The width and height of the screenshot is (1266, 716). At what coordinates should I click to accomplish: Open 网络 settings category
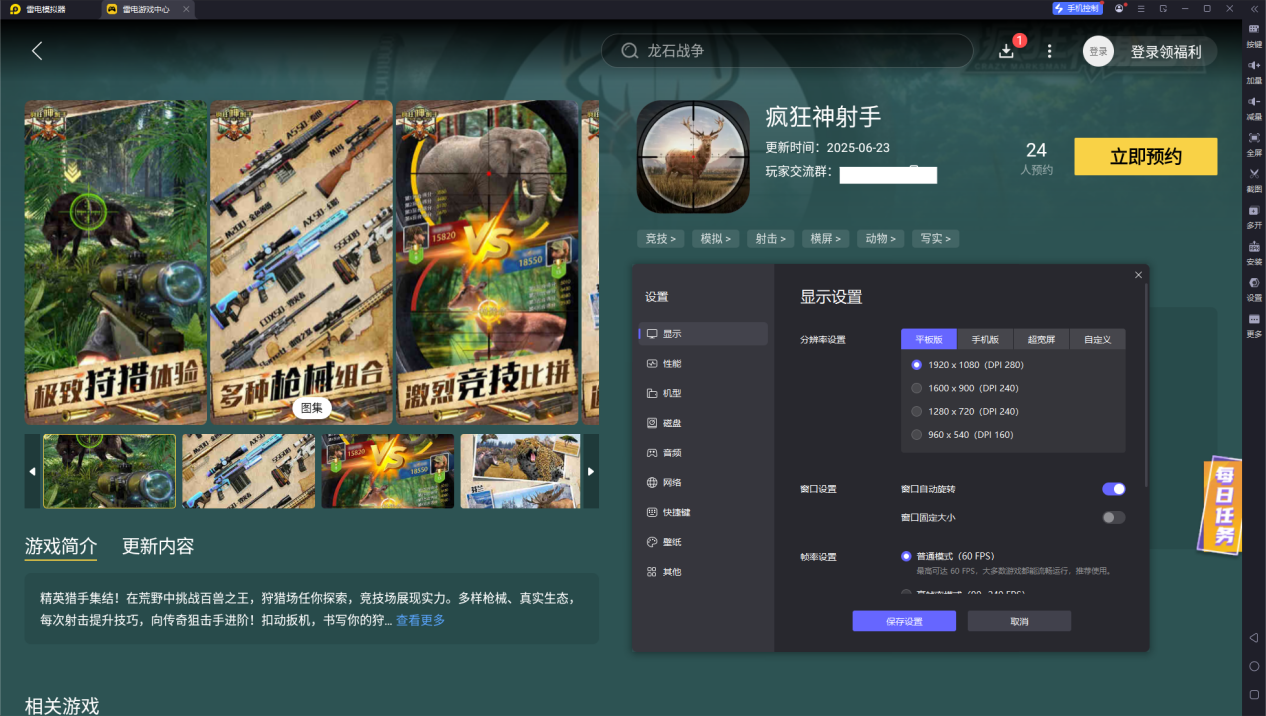point(704,482)
